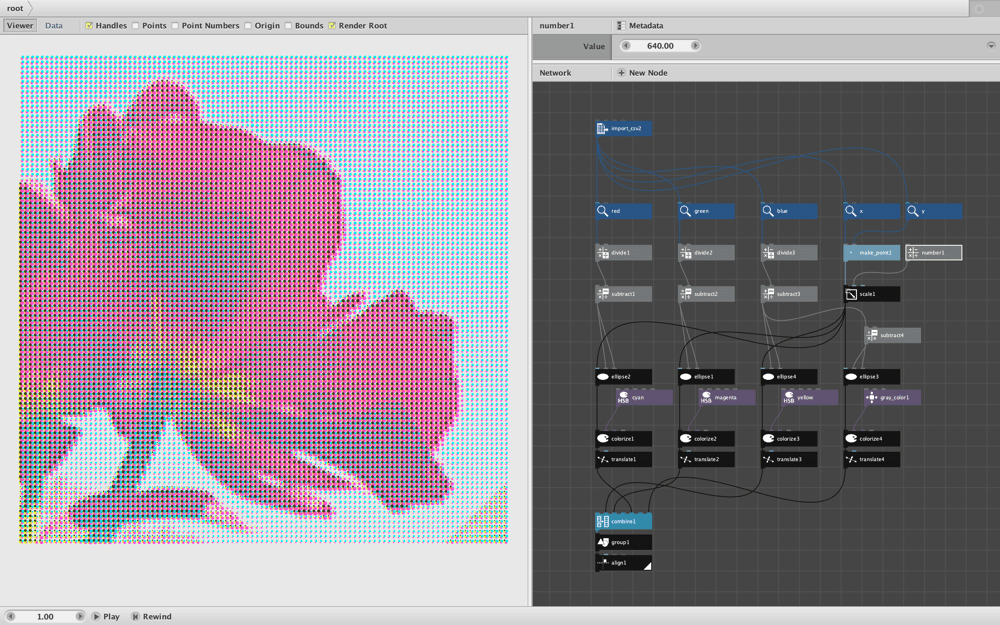Select the colorize1 node
Image resolution: width=1000 pixels, height=625 pixels.
coord(624,439)
